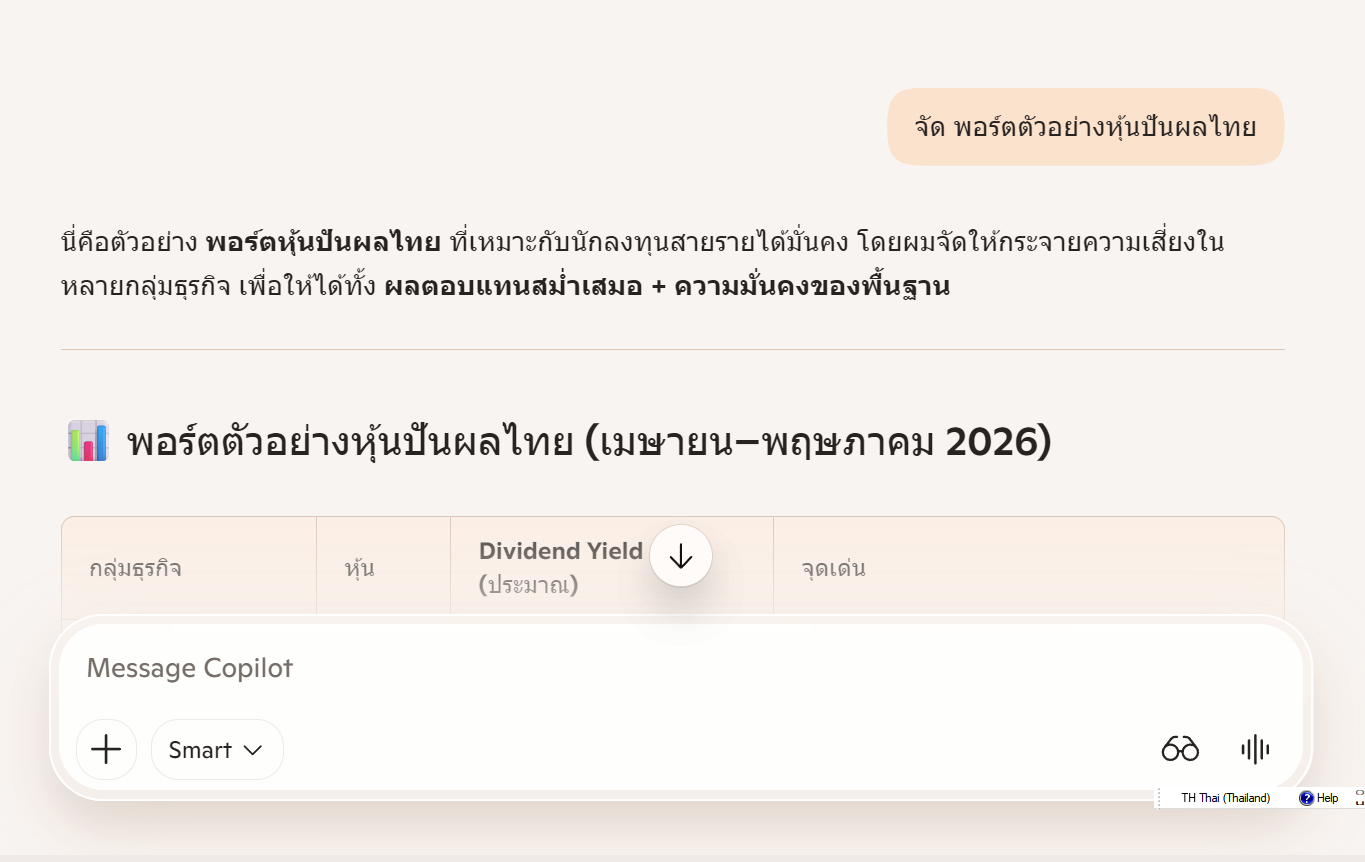1365x862 pixels.
Task: Click the horizontal divider below intro paragraph
Action: pos(672,350)
